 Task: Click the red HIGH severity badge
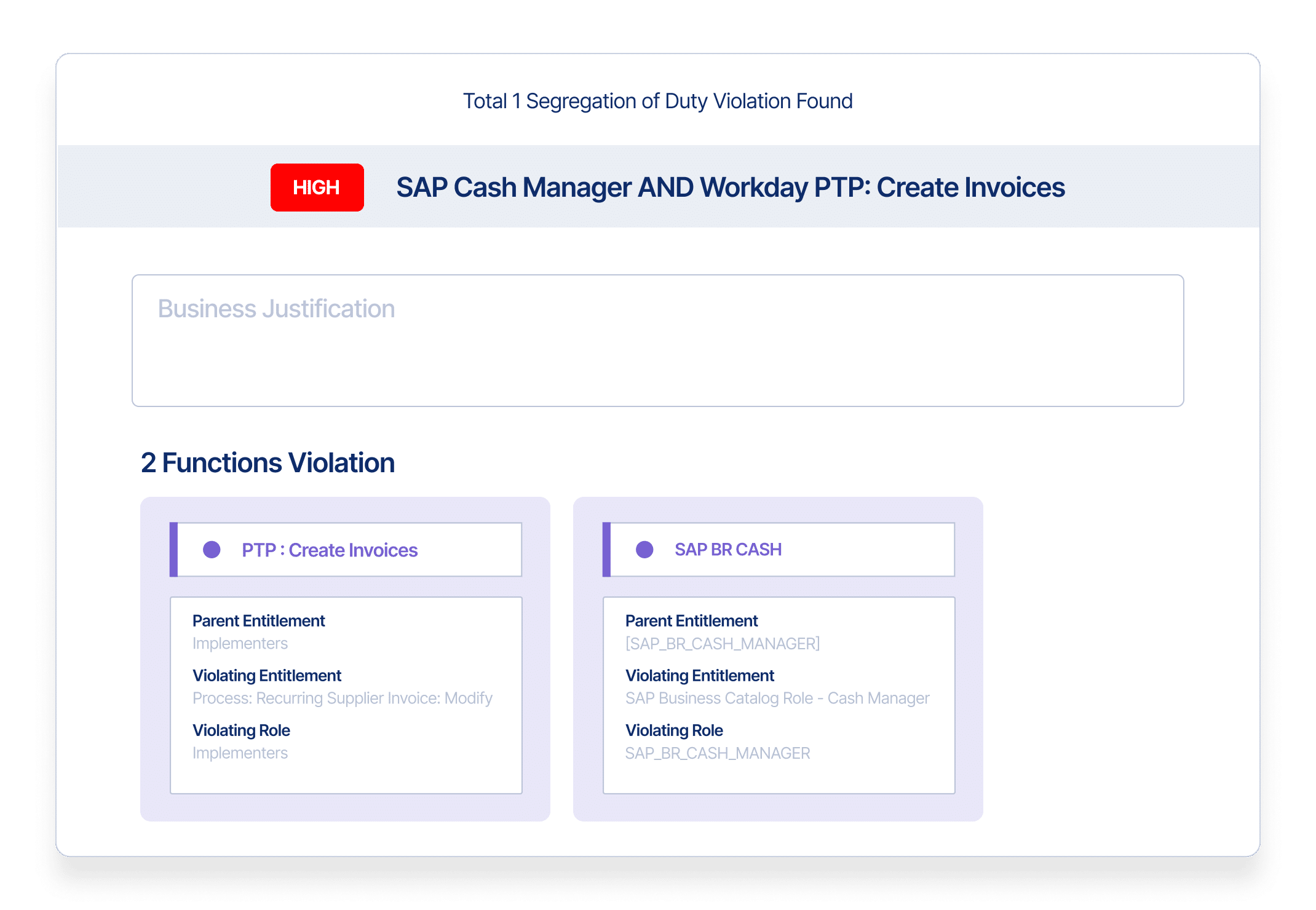pyautogui.click(x=317, y=188)
